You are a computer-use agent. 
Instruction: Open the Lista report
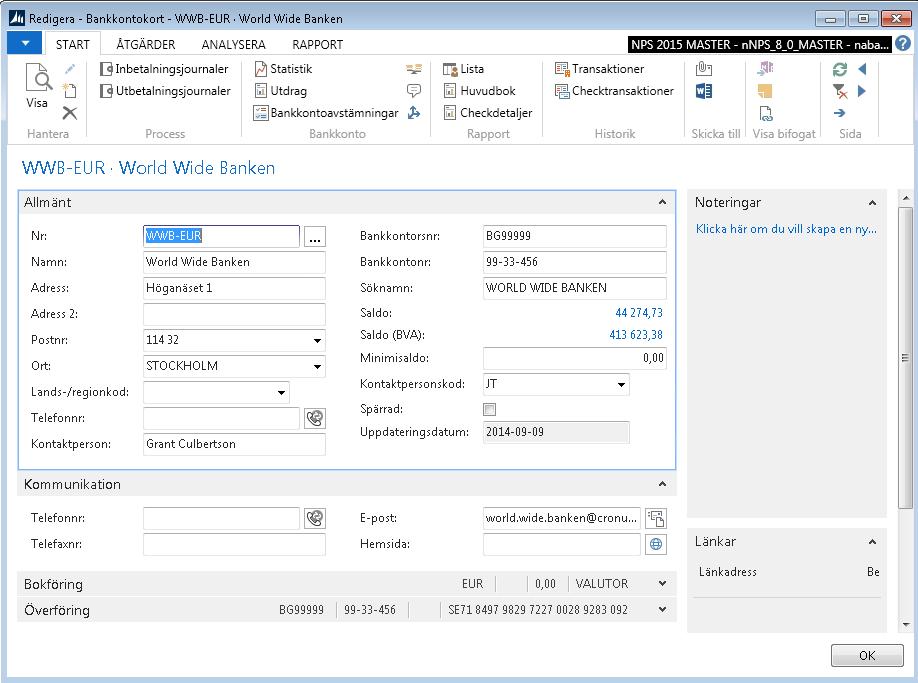coord(464,69)
